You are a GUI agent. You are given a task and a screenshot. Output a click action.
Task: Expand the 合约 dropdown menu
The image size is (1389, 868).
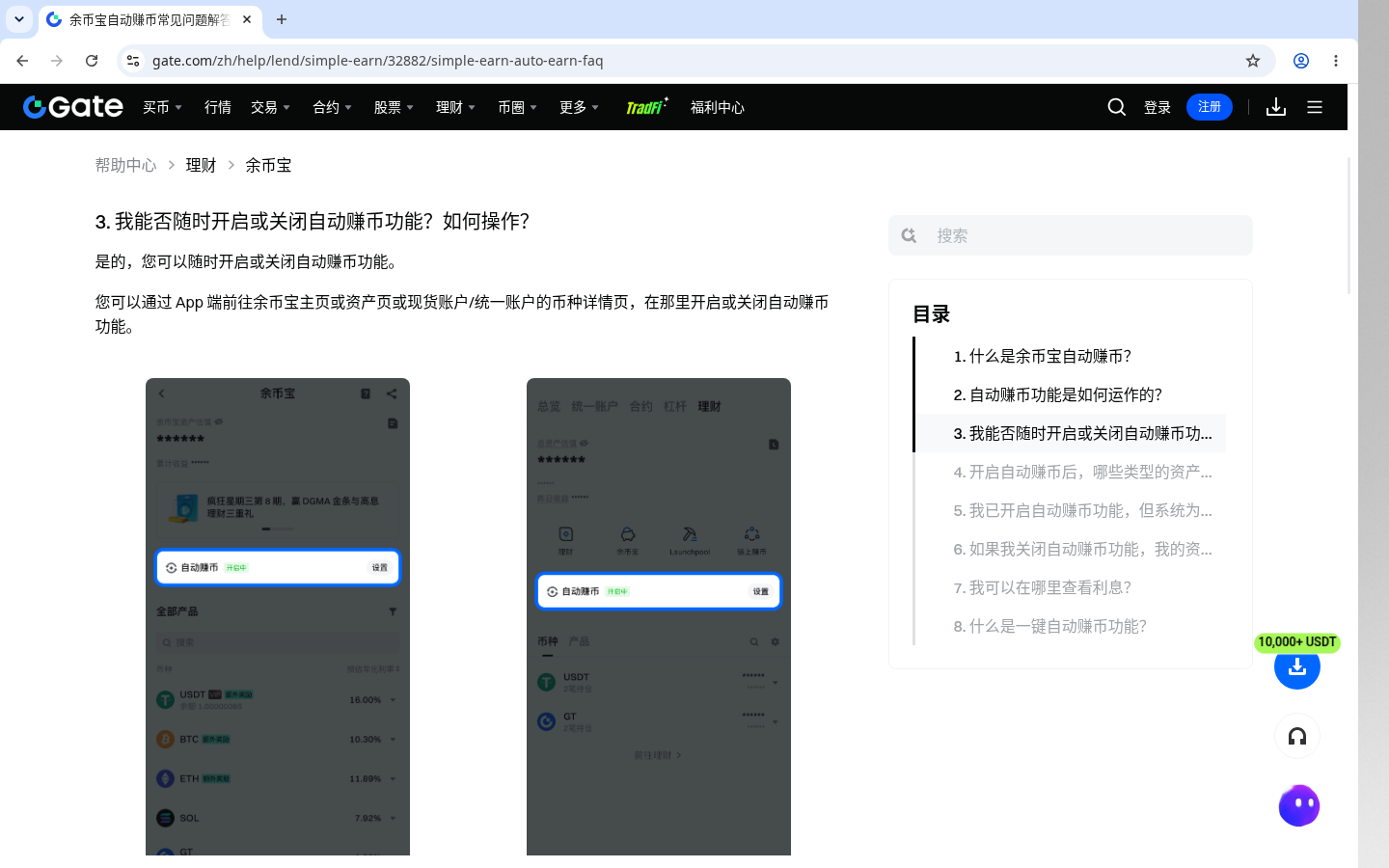coord(332,107)
